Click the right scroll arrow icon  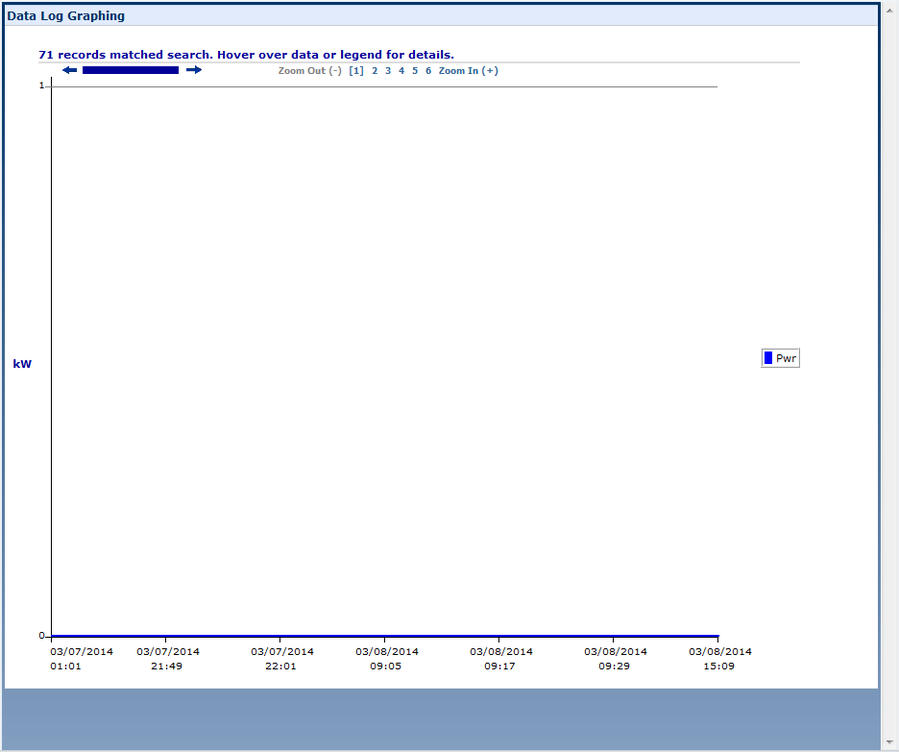click(x=194, y=70)
